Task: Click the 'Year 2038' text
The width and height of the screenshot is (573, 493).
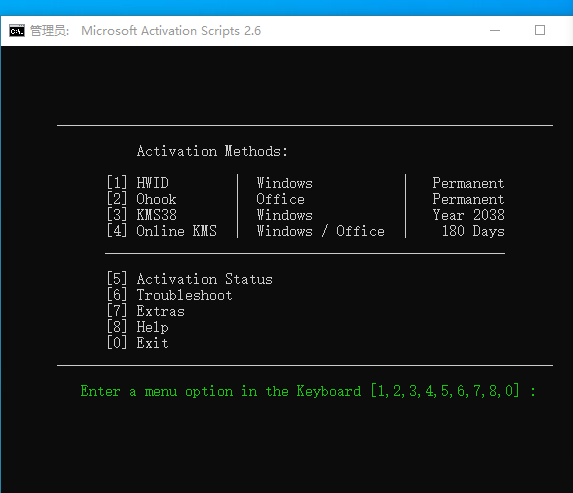Action: (468, 215)
